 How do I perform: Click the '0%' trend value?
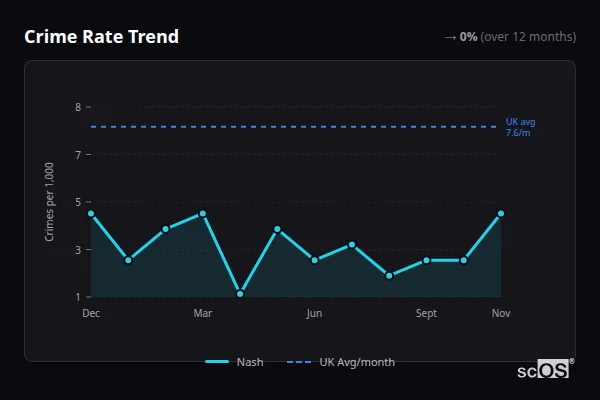coord(468,37)
